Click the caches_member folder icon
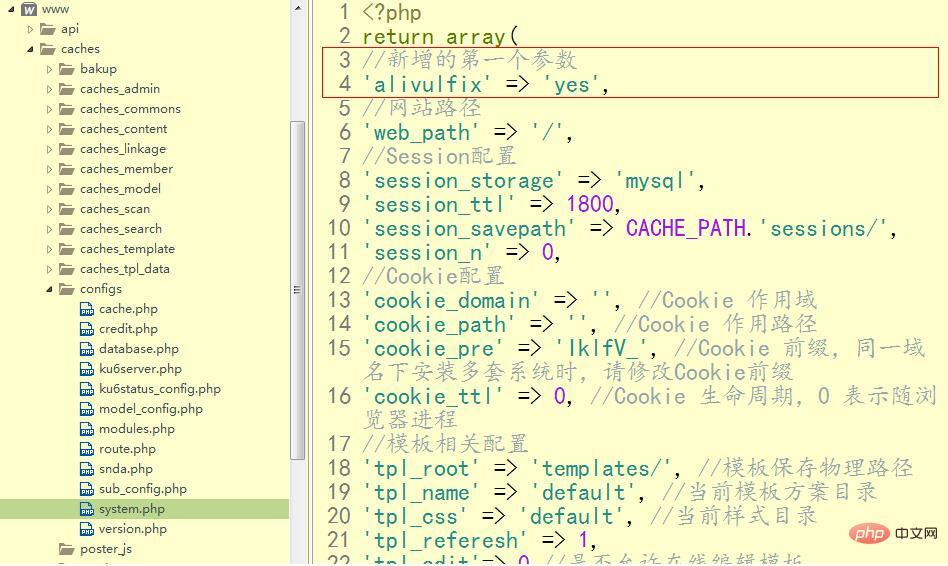Screen dimensions: 948x566 pyautogui.click(x=67, y=169)
